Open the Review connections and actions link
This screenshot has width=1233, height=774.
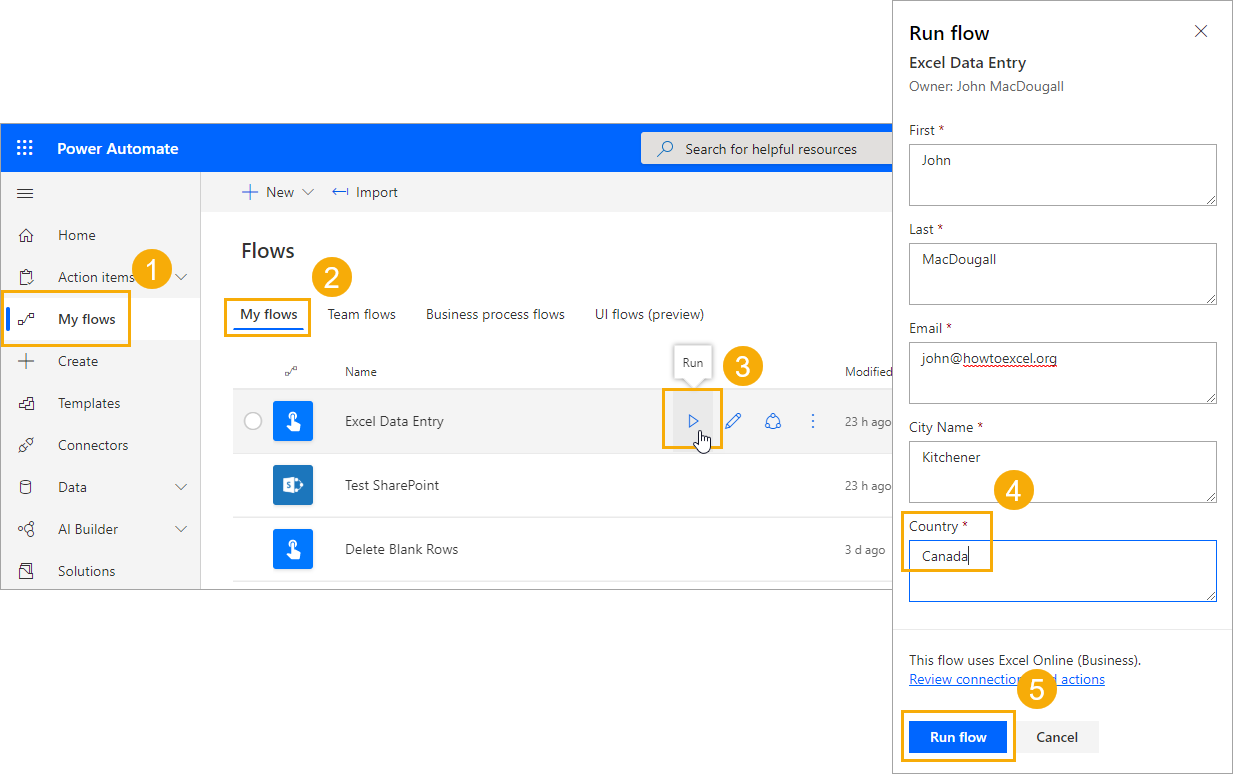[1007, 679]
